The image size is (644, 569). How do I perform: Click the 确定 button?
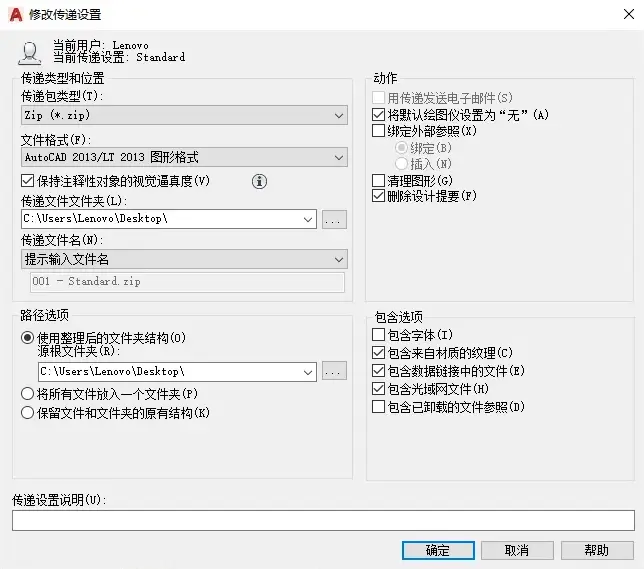pyautogui.click(x=438, y=550)
